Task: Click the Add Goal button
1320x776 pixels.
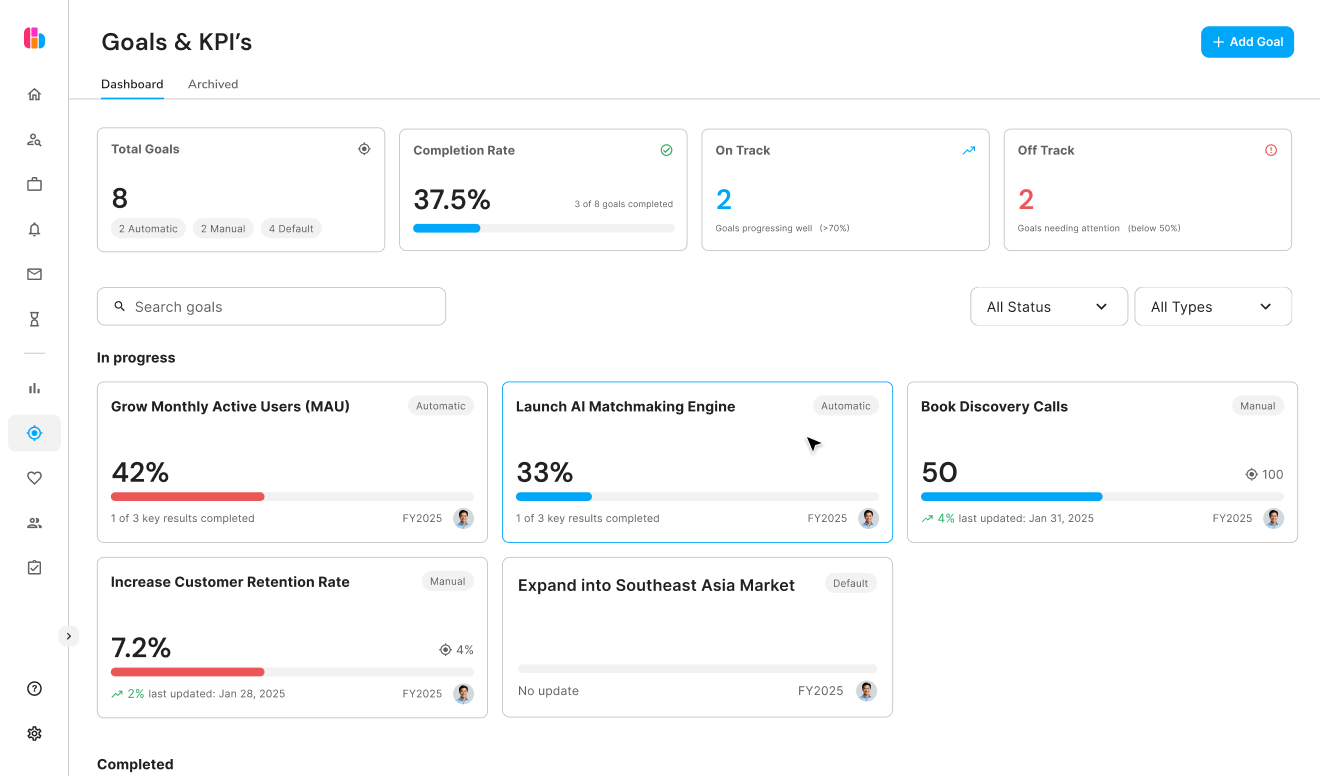Action: point(1247,42)
